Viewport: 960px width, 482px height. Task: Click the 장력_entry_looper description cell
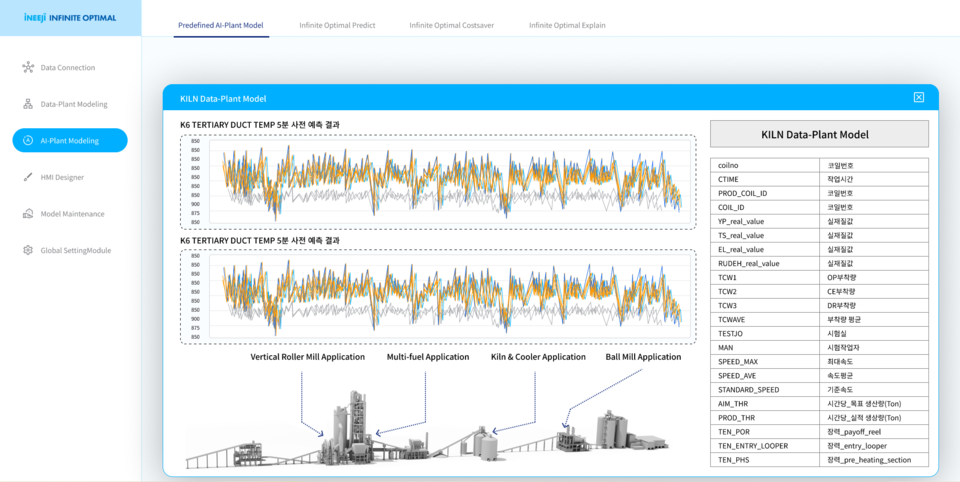pyautogui.click(x=874, y=446)
